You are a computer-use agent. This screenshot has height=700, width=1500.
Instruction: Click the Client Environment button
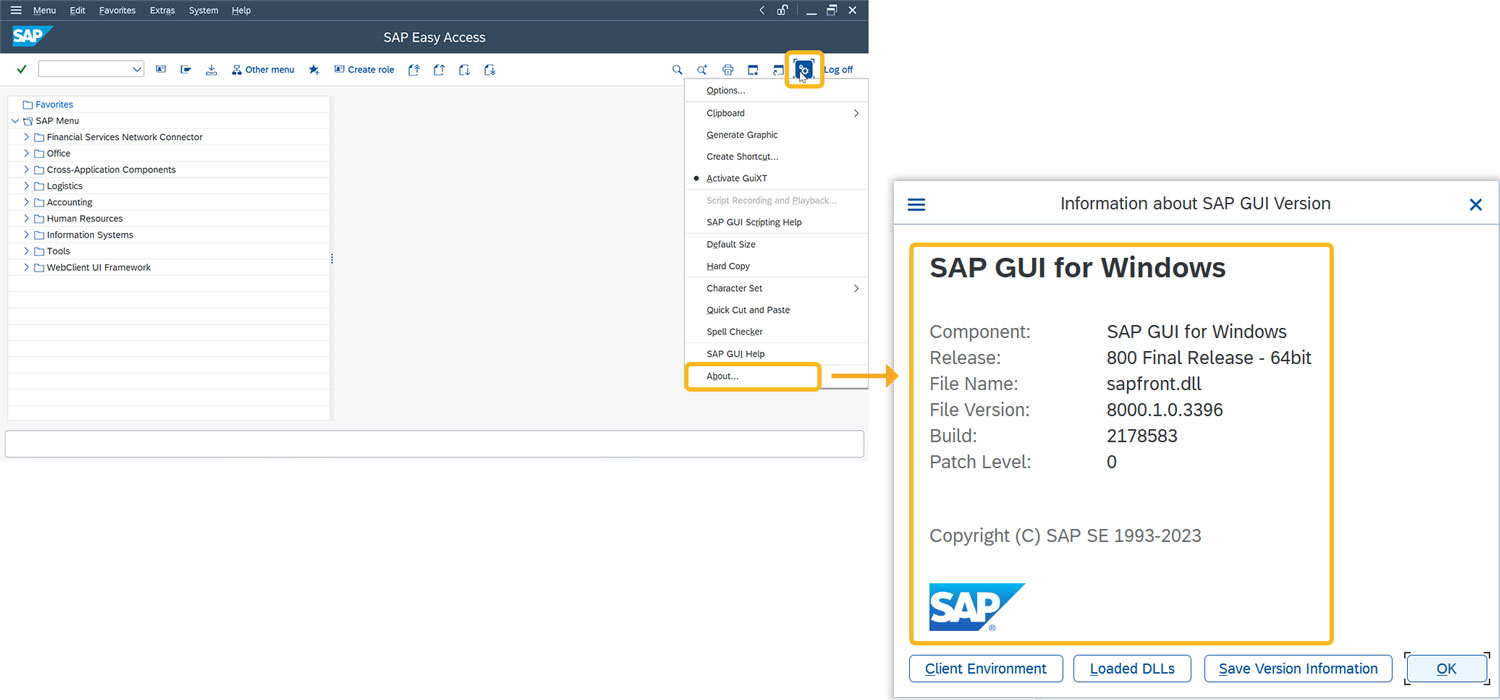tap(985, 669)
